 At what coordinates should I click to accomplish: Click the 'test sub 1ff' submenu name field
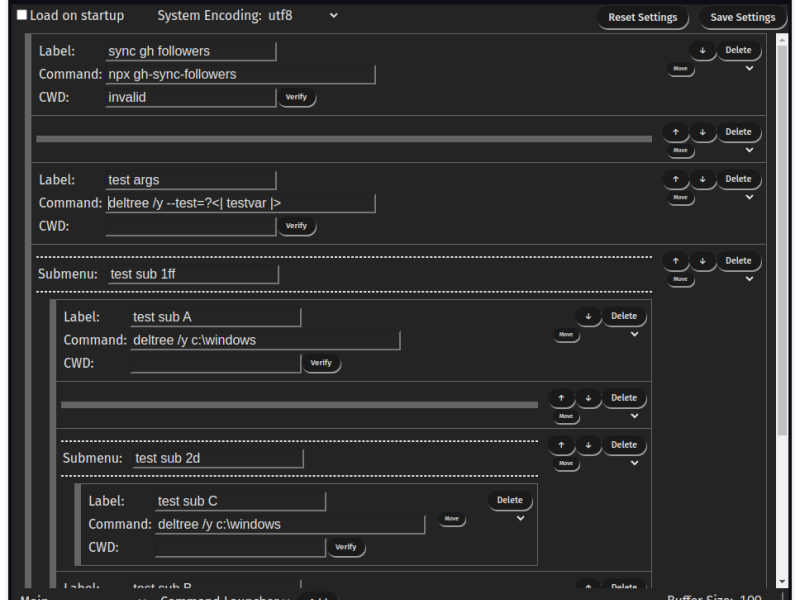tap(193, 274)
